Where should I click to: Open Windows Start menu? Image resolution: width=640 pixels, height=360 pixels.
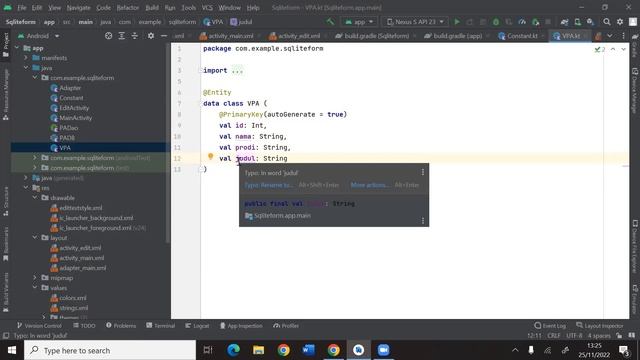click(12, 350)
